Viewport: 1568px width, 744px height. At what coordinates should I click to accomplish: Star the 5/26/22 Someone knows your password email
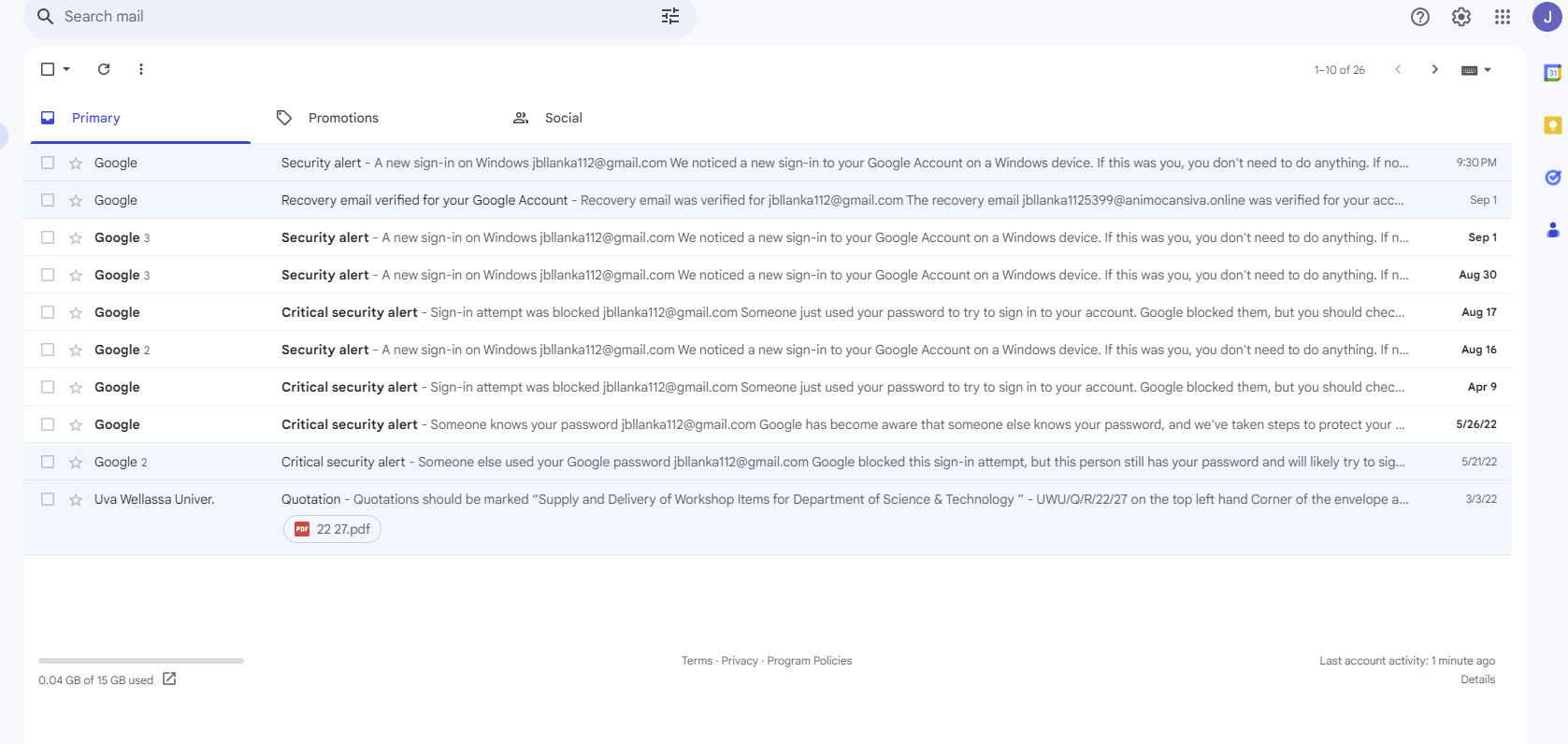pyautogui.click(x=76, y=424)
